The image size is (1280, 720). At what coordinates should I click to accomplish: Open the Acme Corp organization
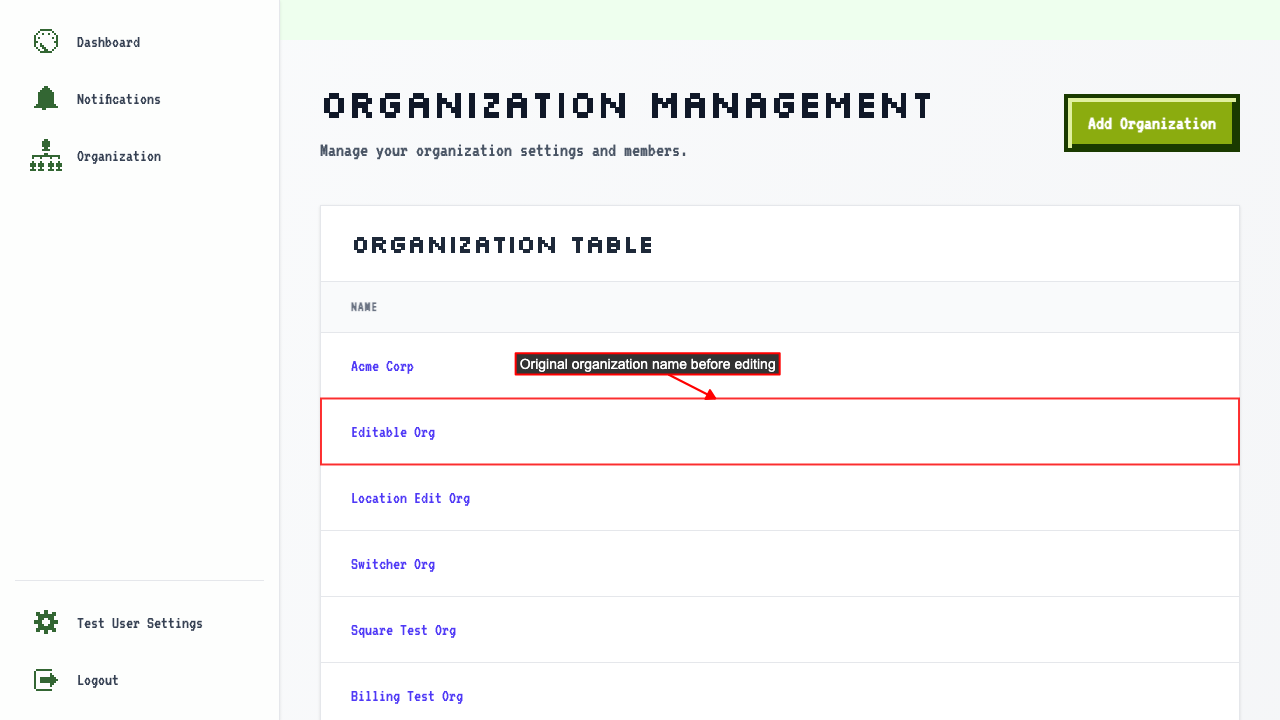click(x=382, y=366)
